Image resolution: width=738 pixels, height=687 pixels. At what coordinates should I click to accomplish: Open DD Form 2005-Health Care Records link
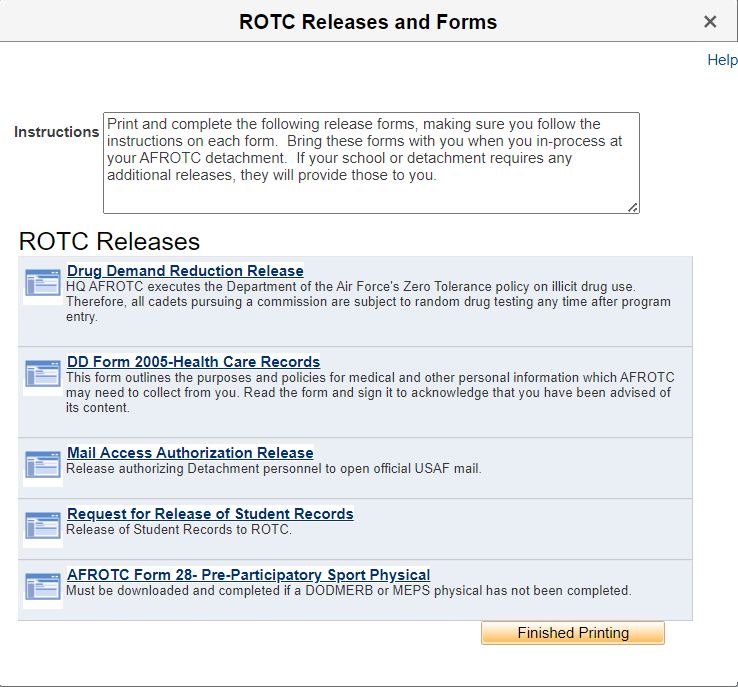click(193, 362)
